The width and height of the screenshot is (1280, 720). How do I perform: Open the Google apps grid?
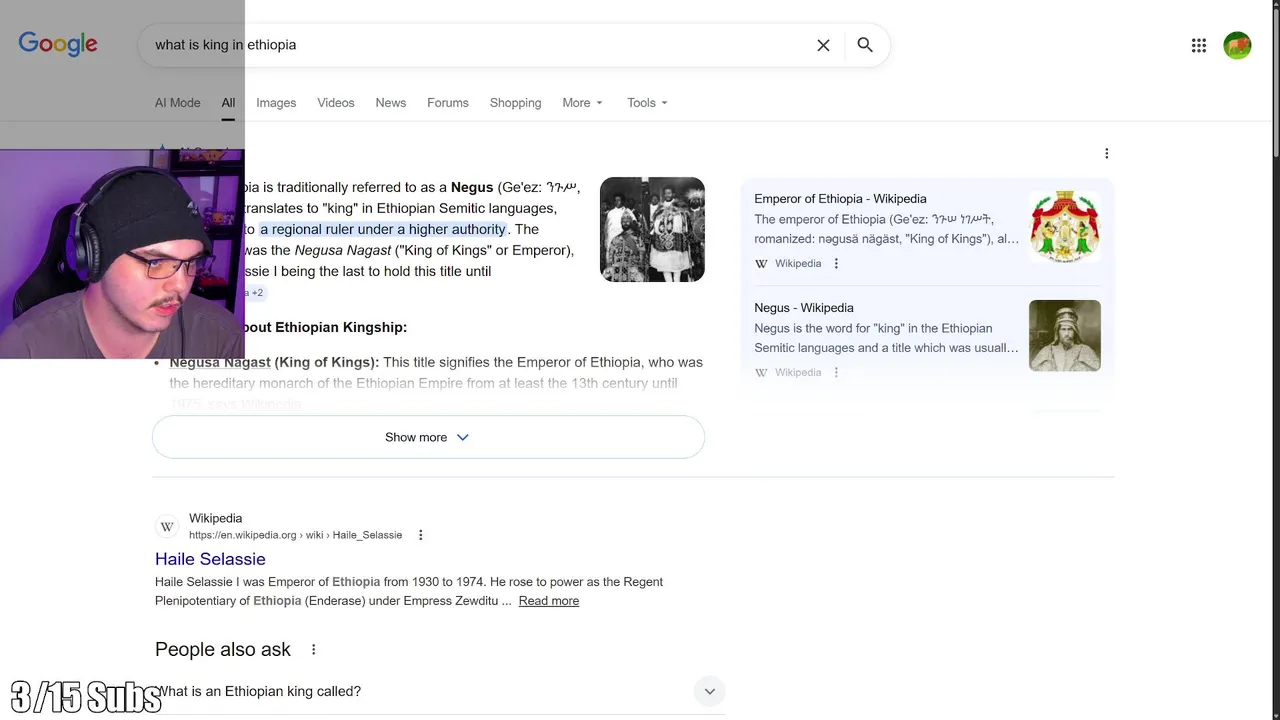tap(1198, 45)
